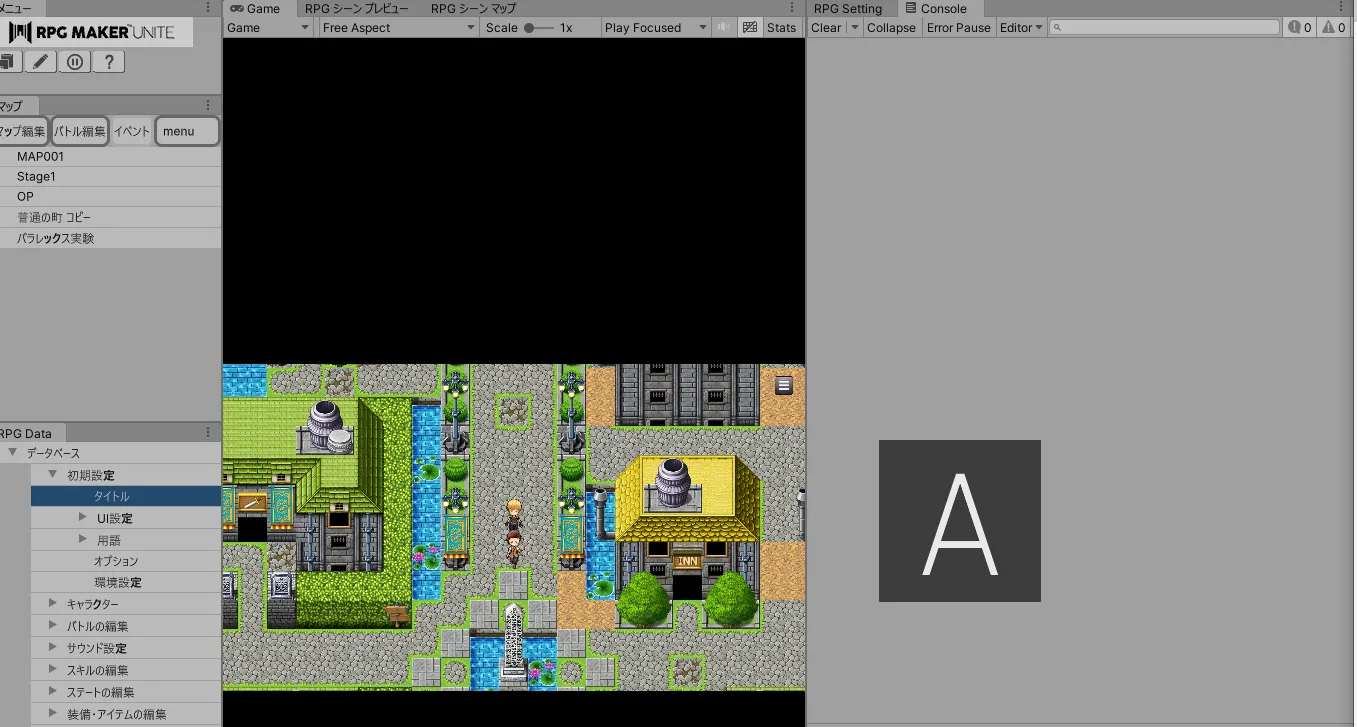Image resolution: width=1357 pixels, height=727 pixels.
Task: Open the Play Focused dropdown
Action: coord(655,28)
